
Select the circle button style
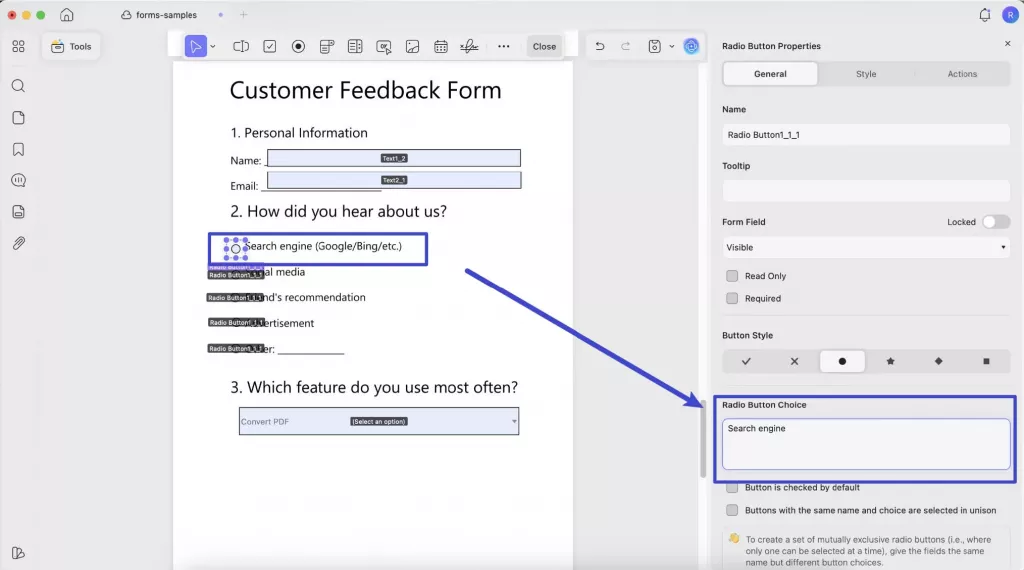[842, 361]
